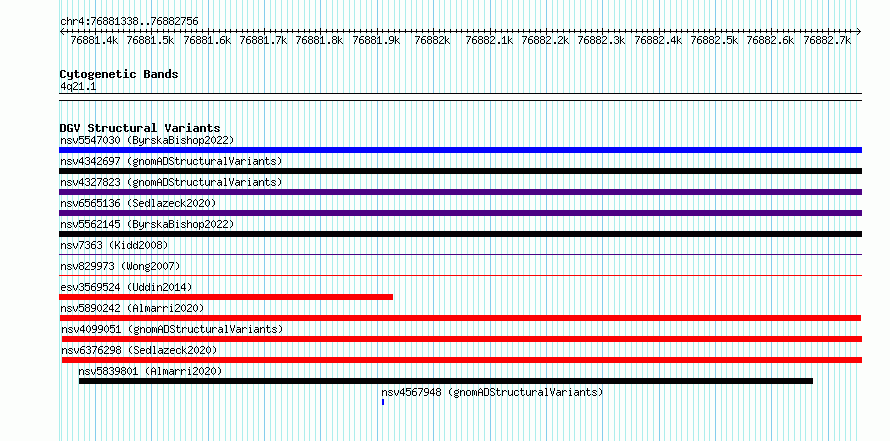
Task: Click the 76882.3k ruler tick label
Action: pyautogui.click(x=602, y=40)
